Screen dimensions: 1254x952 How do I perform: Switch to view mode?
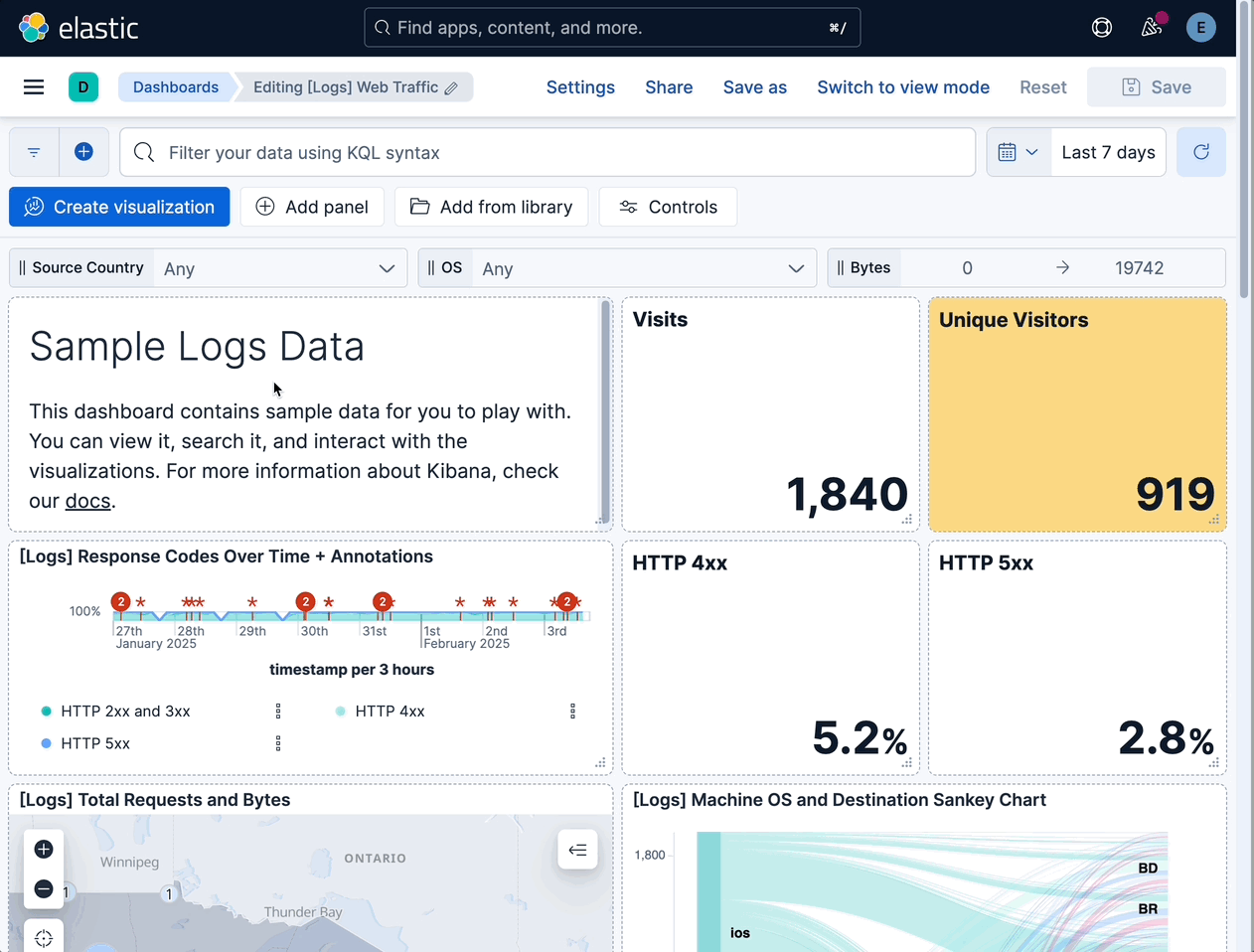point(903,87)
